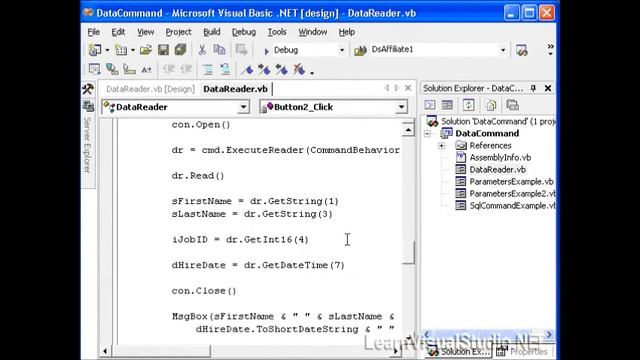The image size is (640, 360).
Task: Open the File menu
Action: click(93, 32)
